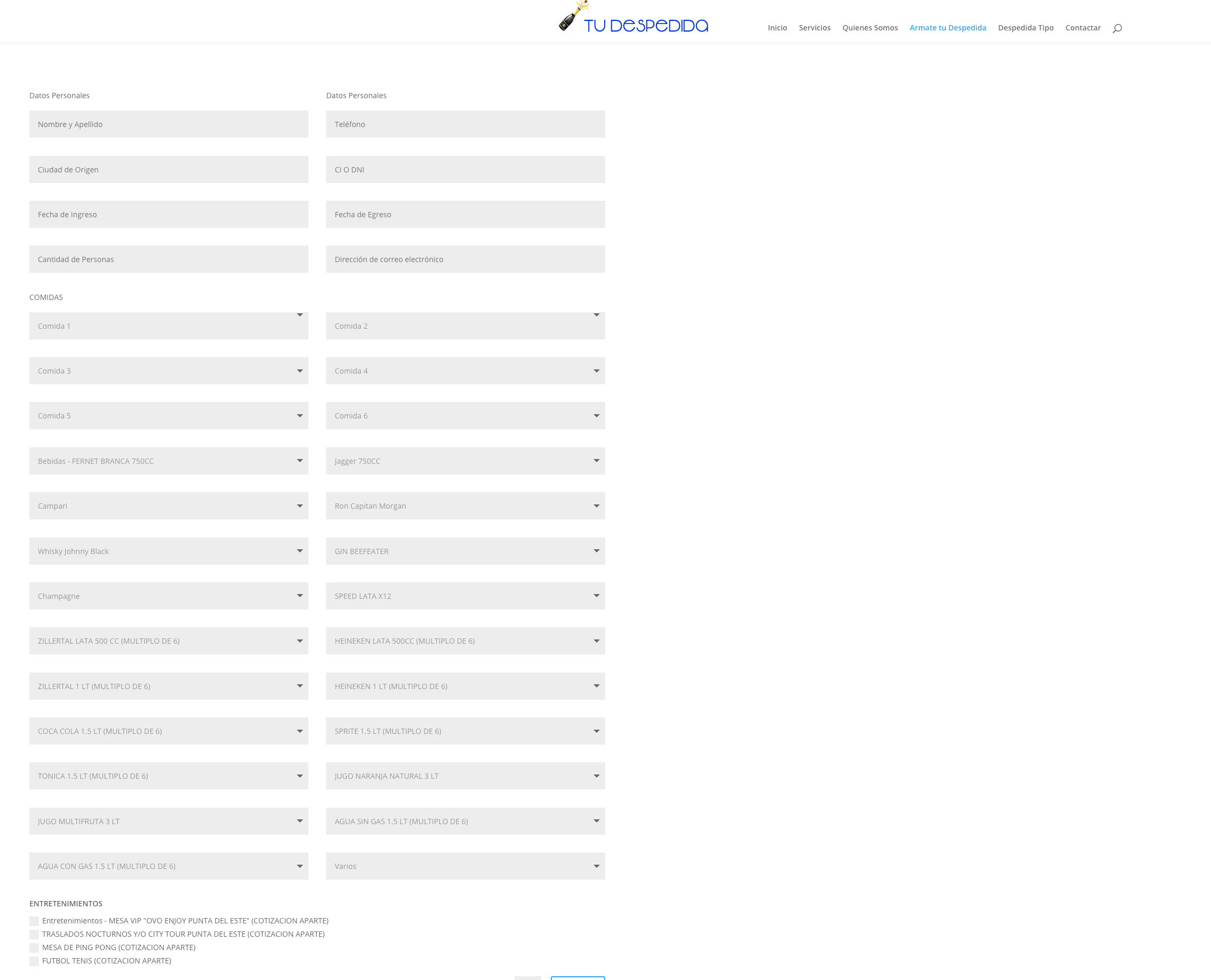Open Bebidas - FERNET BRANCA 750CC dropdown
The width and height of the screenshot is (1211, 980).
click(x=169, y=461)
